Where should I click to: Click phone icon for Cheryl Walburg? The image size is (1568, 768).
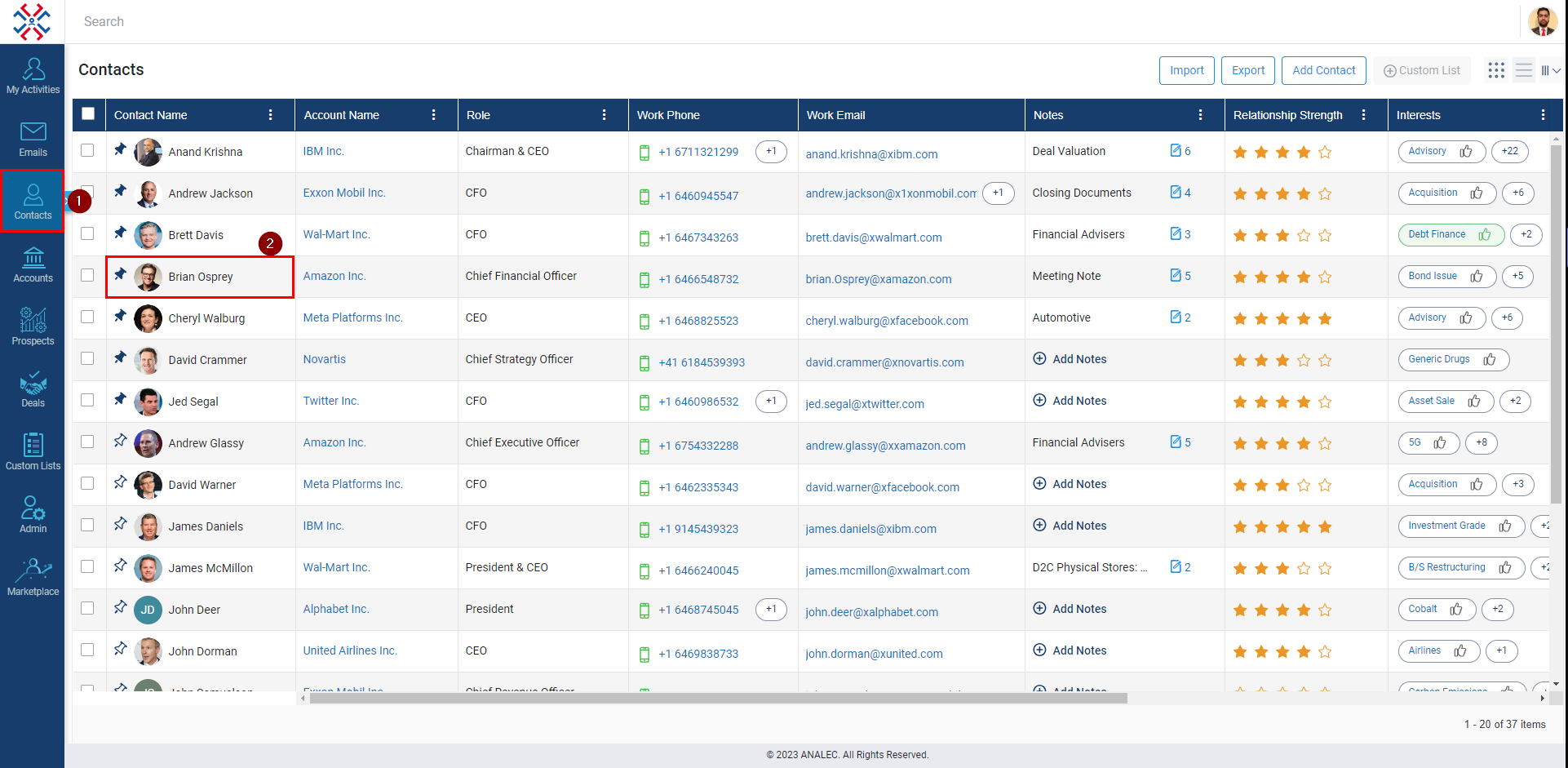coord(644,321)
